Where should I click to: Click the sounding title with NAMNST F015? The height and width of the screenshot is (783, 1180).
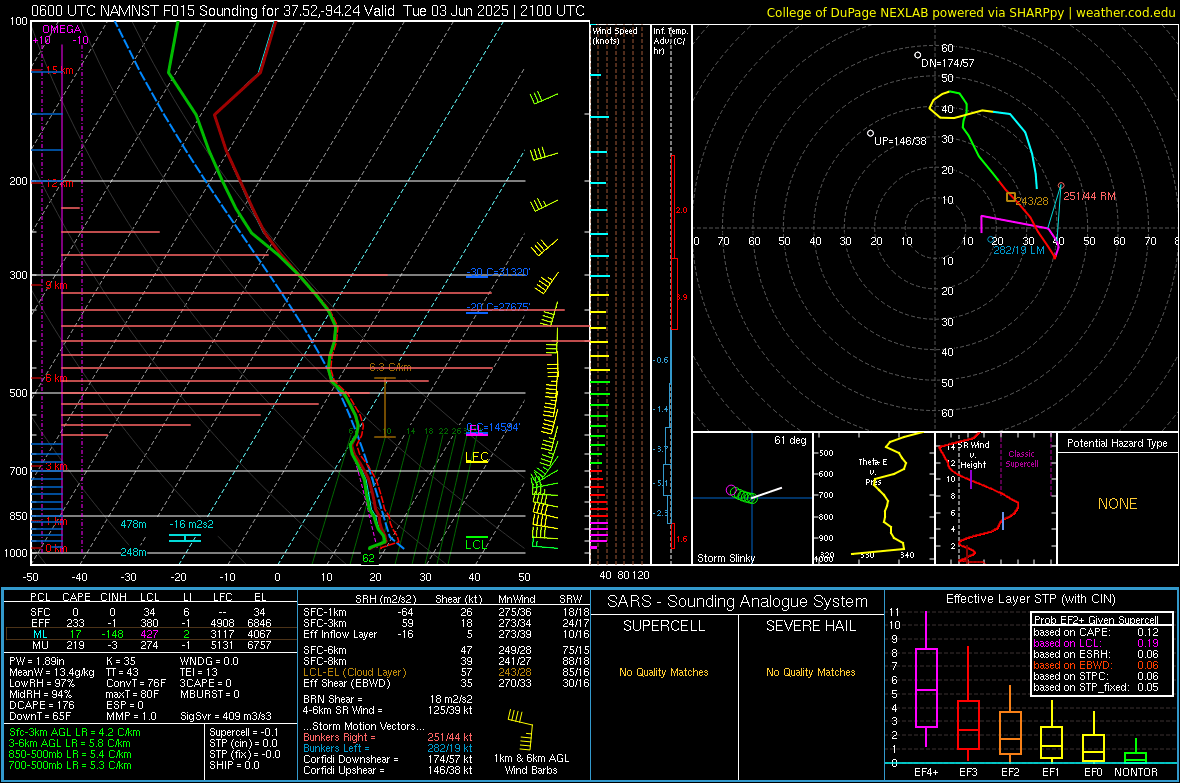point(308,11)
